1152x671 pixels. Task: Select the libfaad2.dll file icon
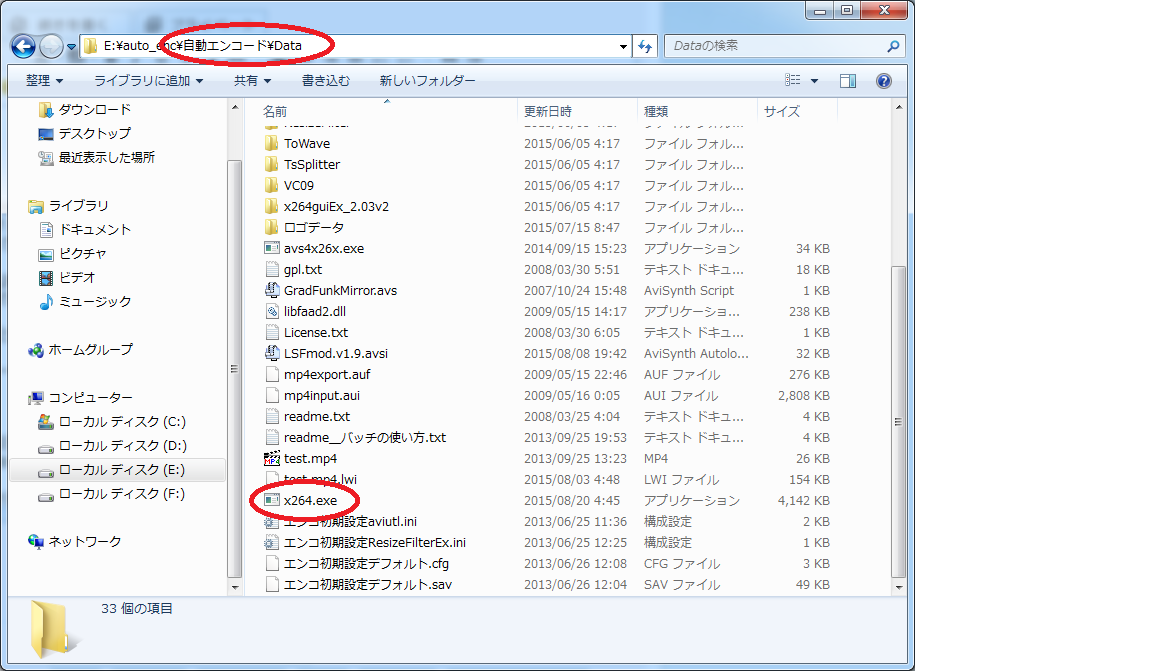click(x=272, y=312)
